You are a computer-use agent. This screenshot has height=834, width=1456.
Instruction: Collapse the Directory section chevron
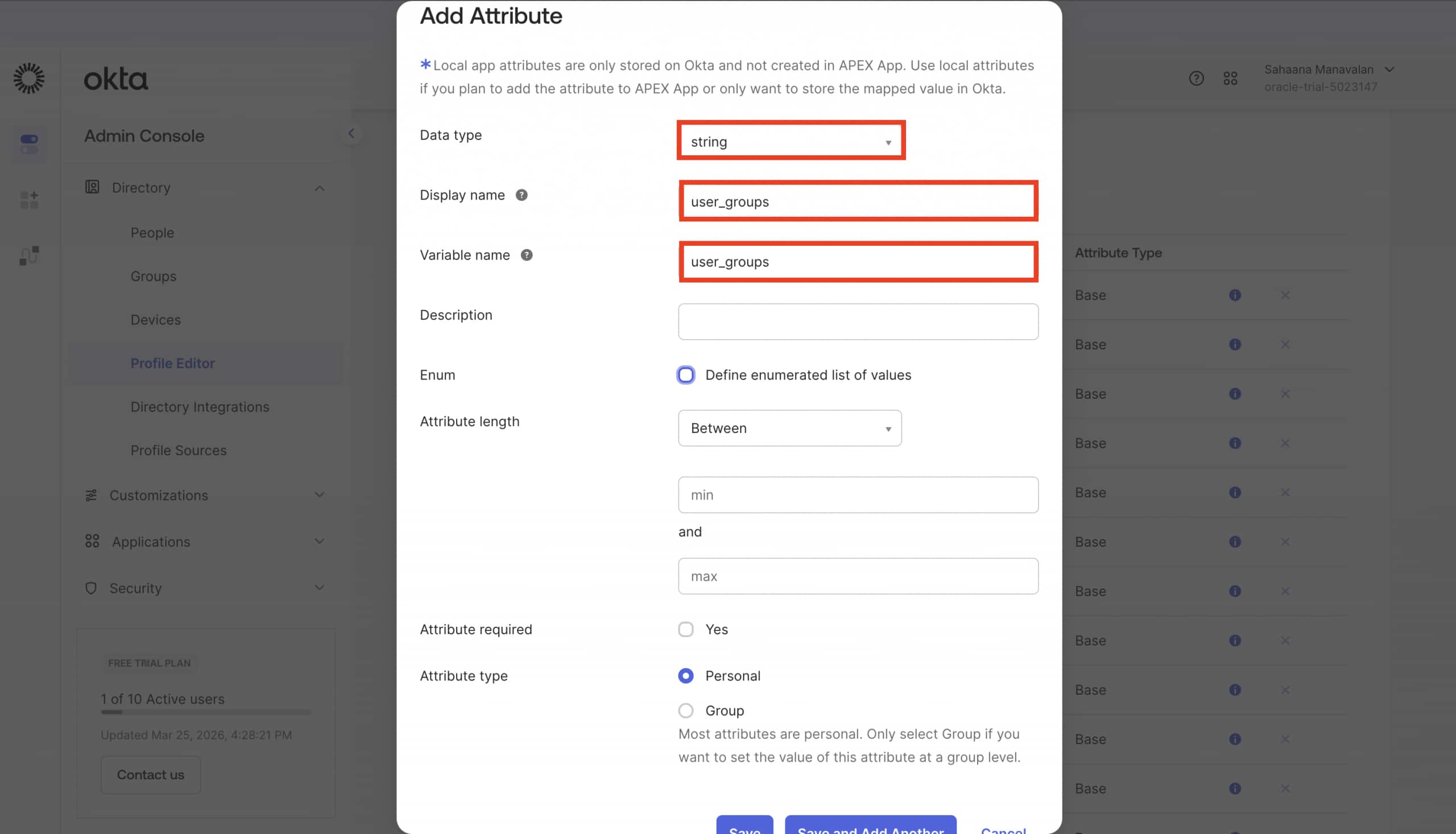click(320, 187)
